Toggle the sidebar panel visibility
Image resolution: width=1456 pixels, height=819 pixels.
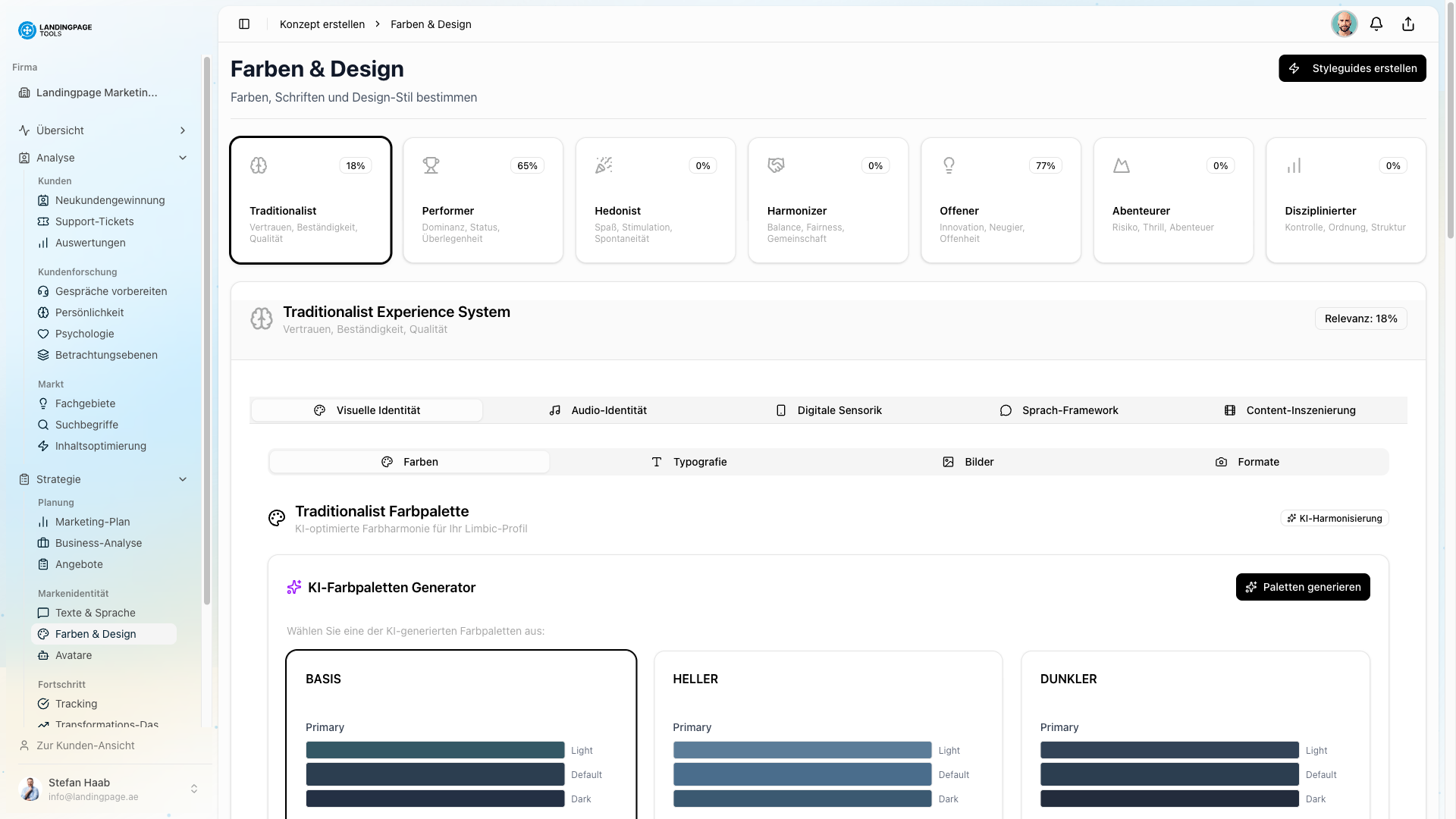[244, 24]
